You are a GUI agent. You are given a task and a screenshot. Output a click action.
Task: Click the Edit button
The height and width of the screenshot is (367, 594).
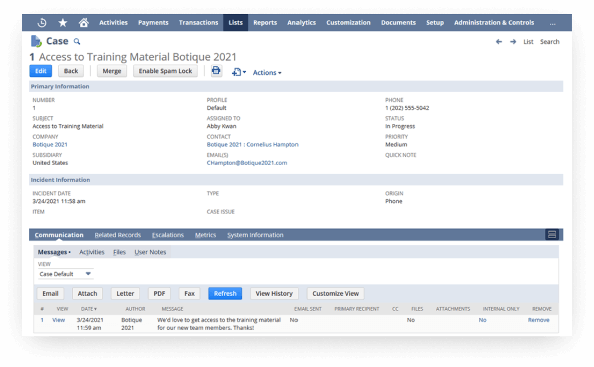click(41, 71)
